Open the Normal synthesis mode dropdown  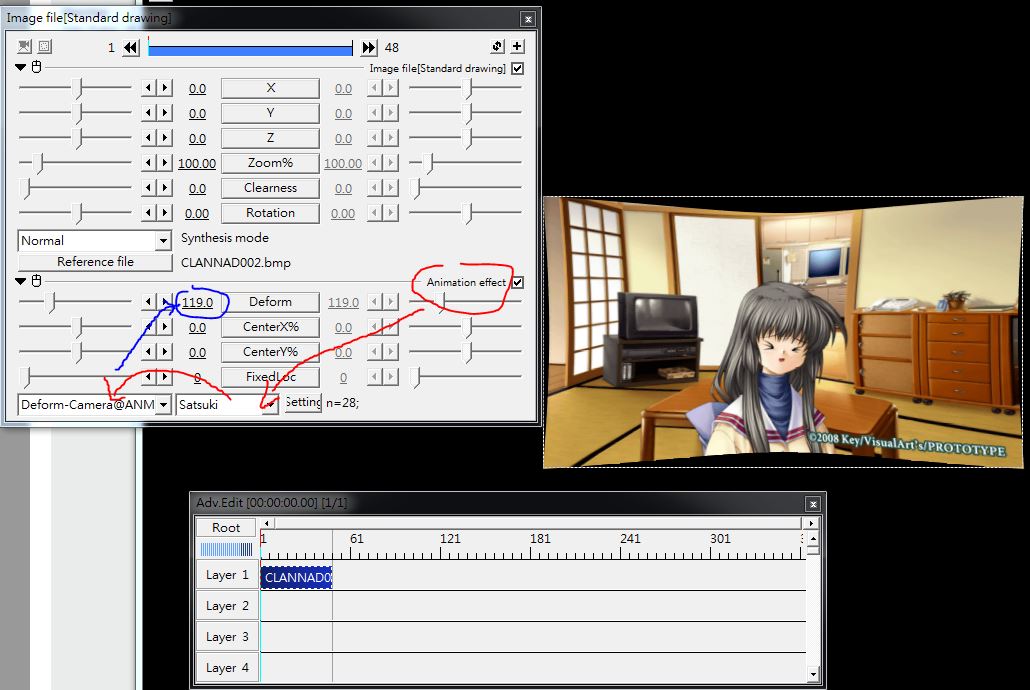[164, 241]
